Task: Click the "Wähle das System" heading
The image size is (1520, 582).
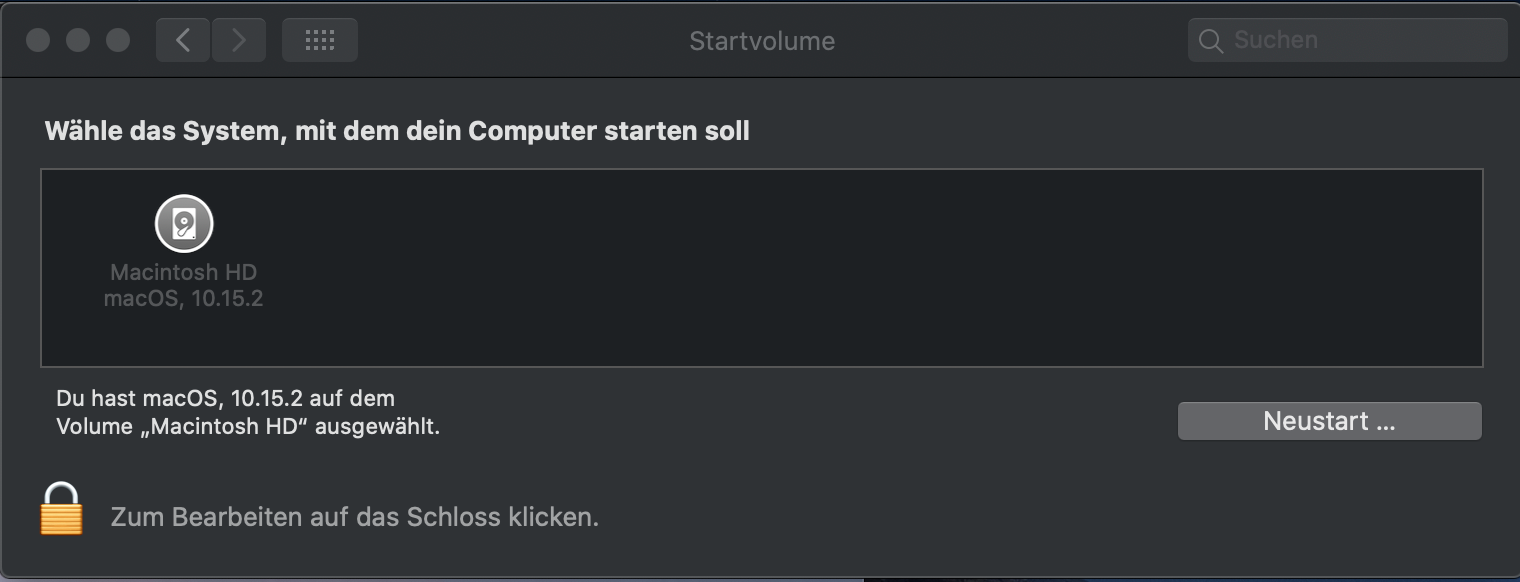Action: coord(397,131)
